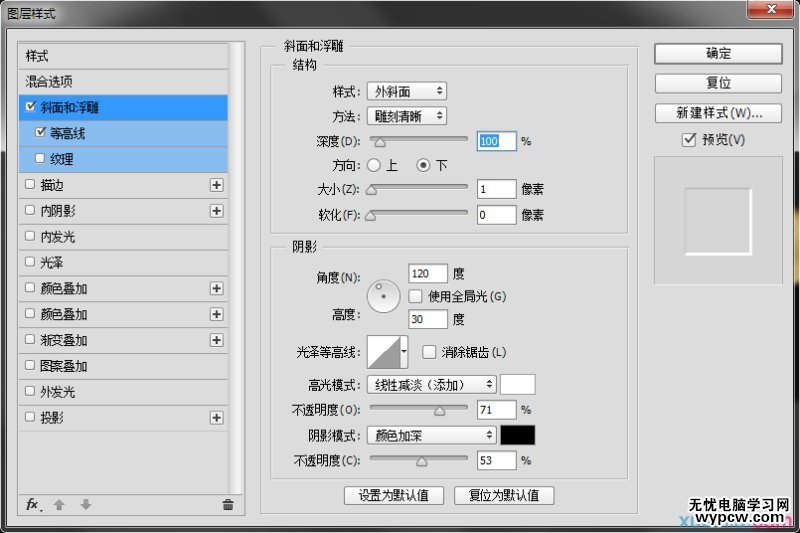Image resolution: width=800 pixels, height=533 pixels.
Task: Click the 光泽等高线 contour thumbnail
Action: pos(384,351)
